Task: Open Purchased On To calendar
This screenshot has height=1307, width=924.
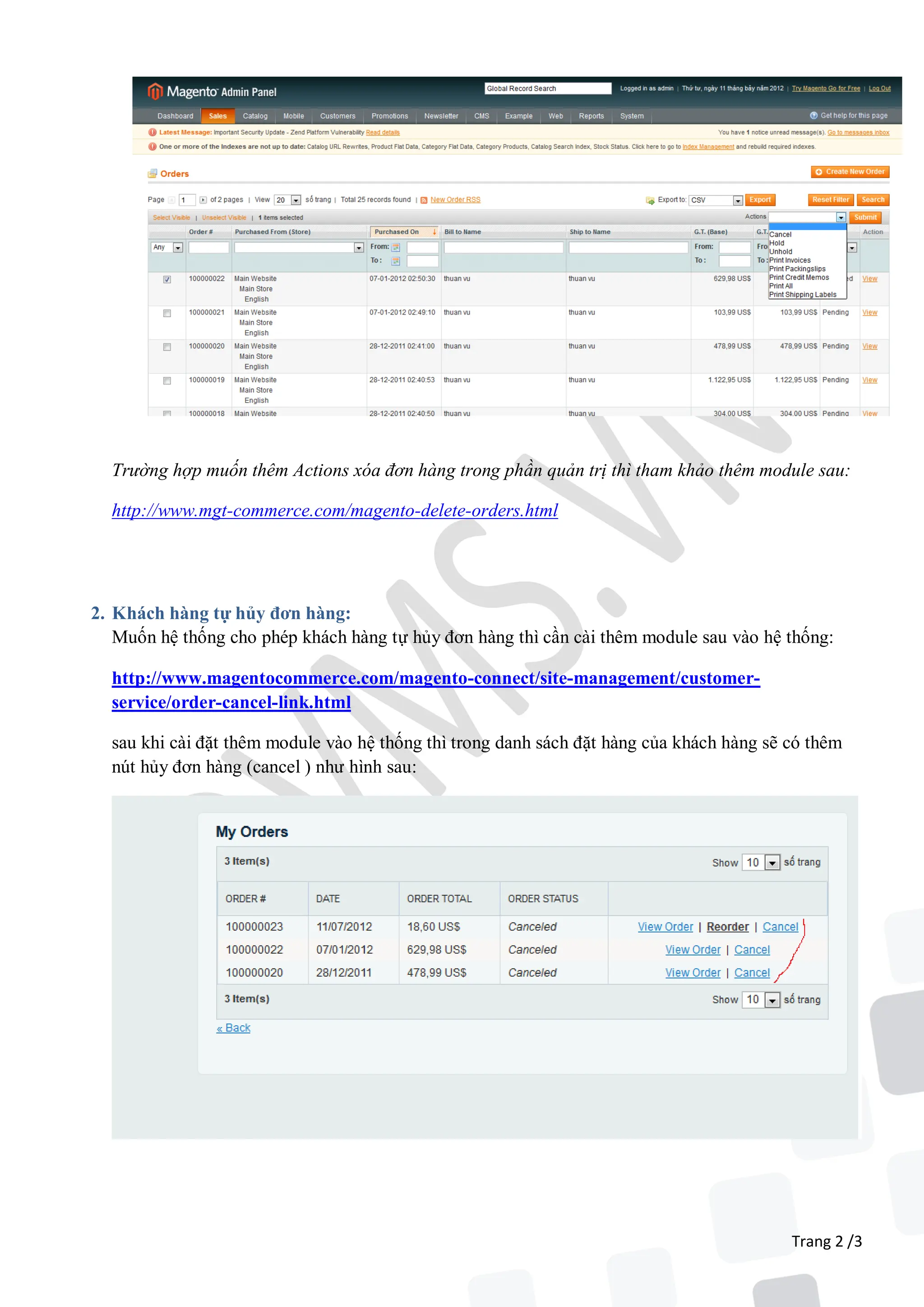Action: pos(396,261)
